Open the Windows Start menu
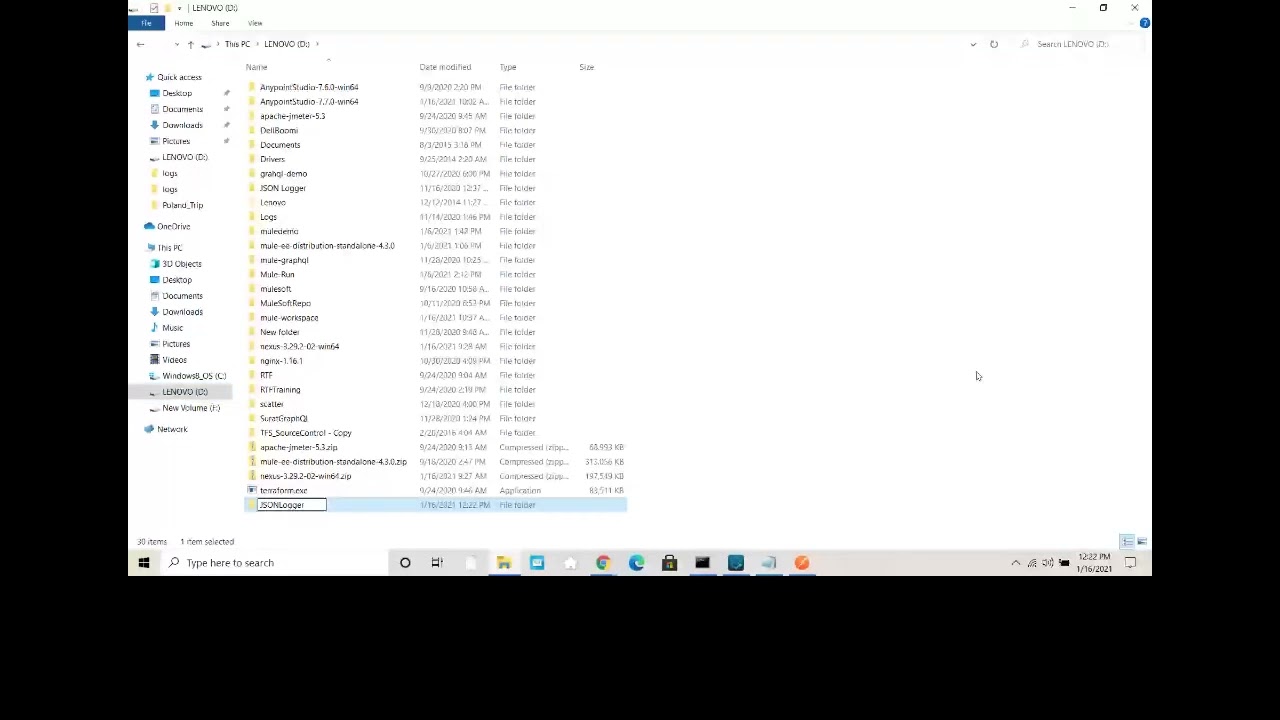The width and height of the screenshot is (1280, 720). tap(144, 563)
